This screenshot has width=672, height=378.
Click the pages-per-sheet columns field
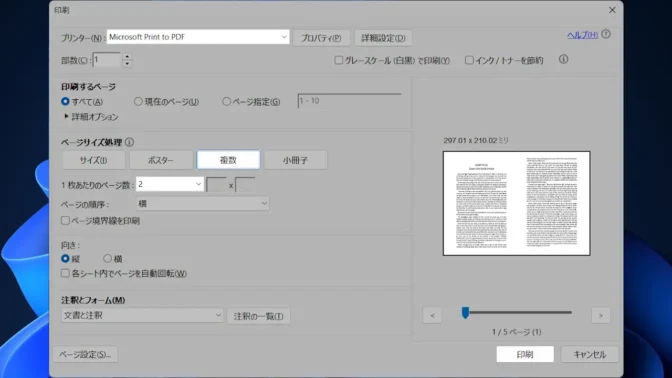tap(217, 185)
